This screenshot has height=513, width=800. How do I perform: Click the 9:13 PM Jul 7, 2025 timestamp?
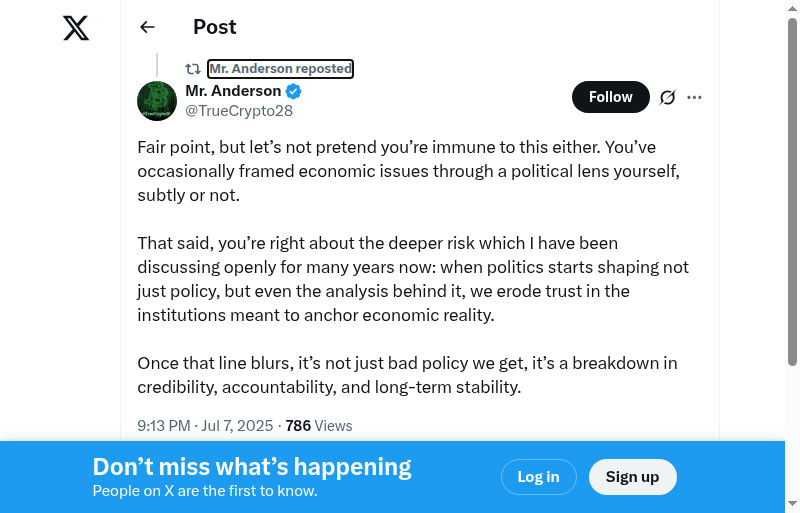click(205, 425)
